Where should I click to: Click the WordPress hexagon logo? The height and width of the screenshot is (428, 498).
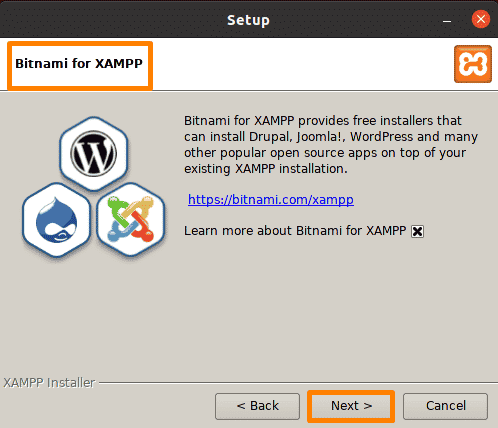tap(94, 154)
